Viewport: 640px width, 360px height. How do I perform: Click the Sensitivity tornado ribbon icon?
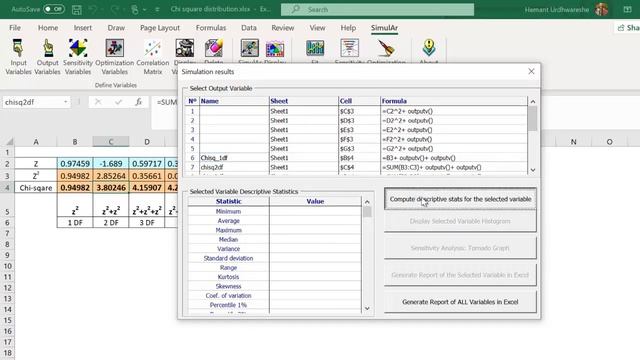tap(349, 48)
